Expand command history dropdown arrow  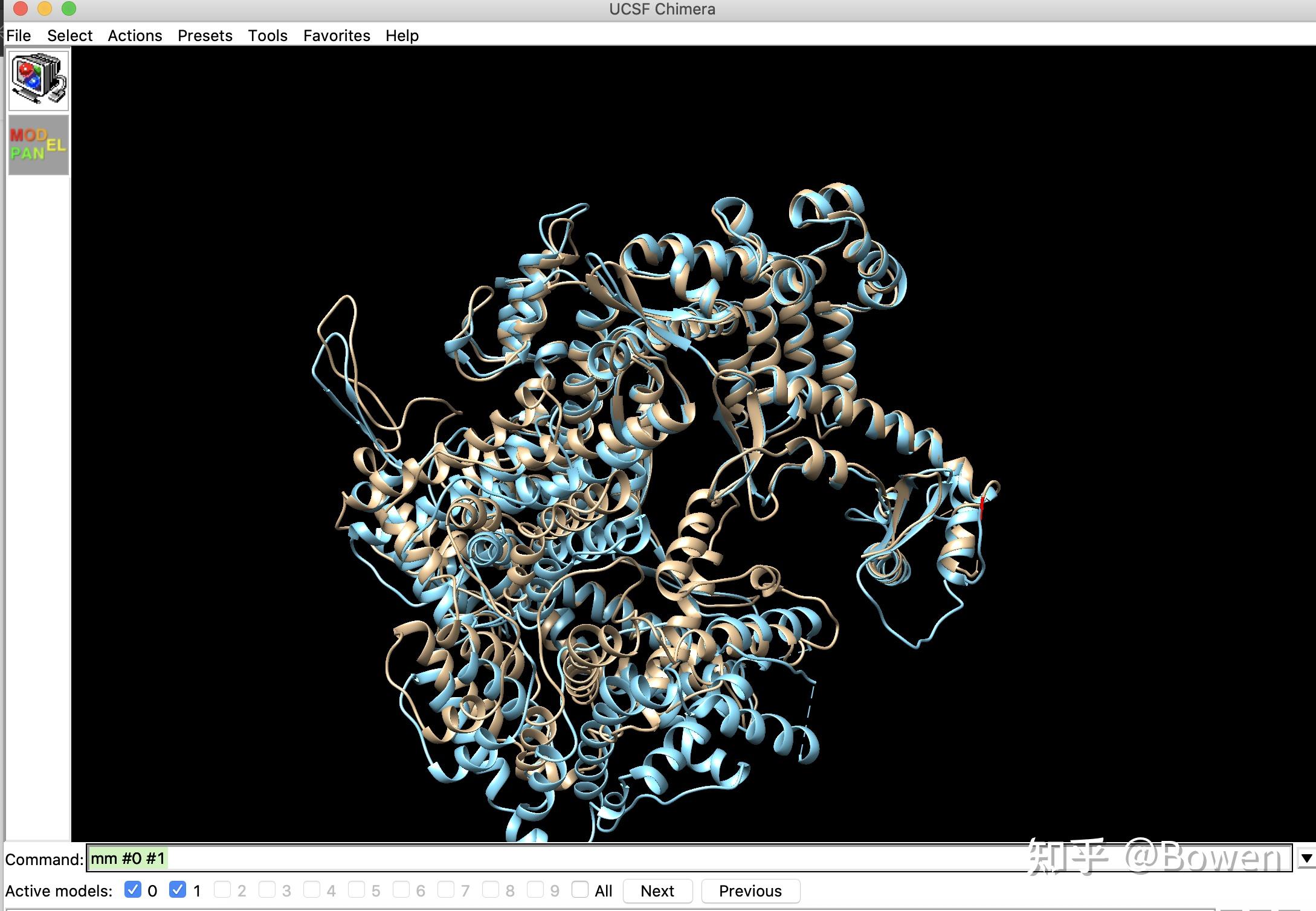1306,858
